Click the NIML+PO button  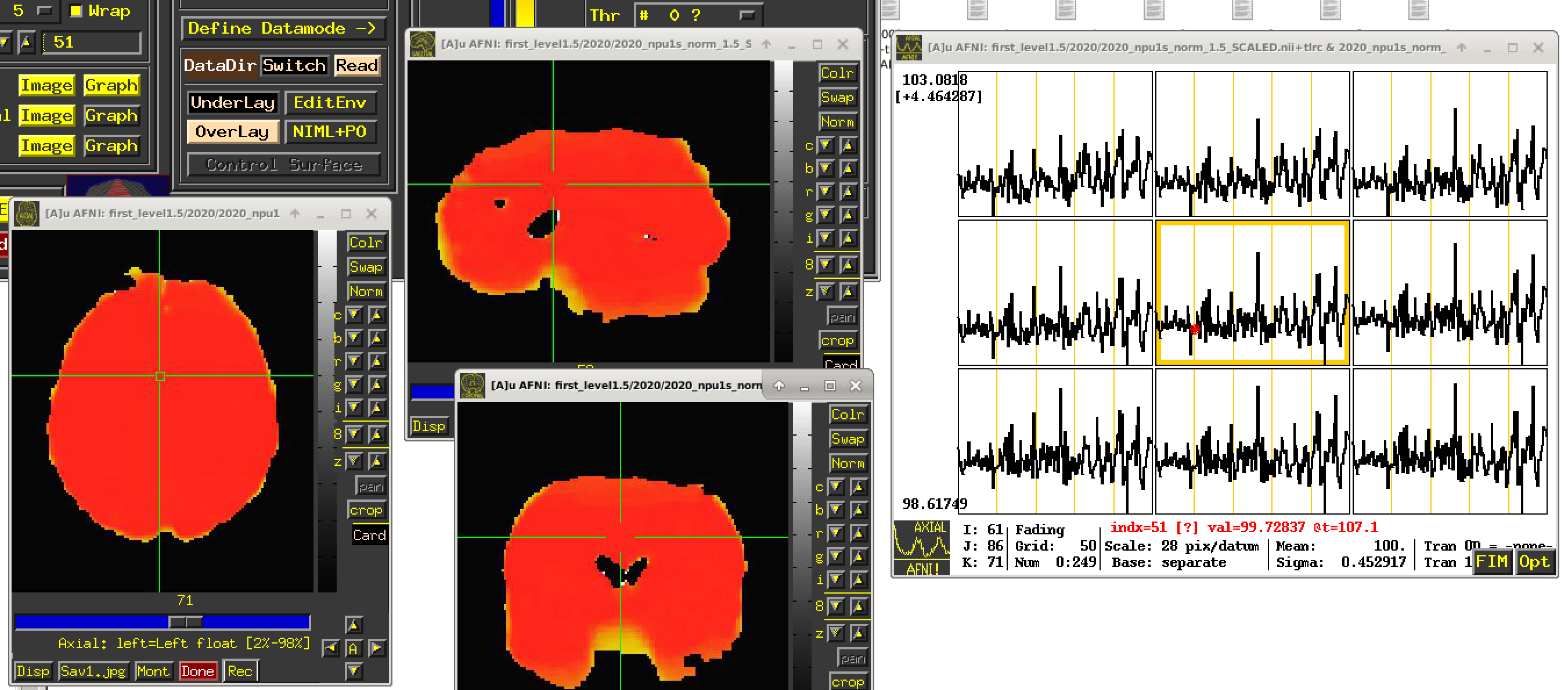330,131
